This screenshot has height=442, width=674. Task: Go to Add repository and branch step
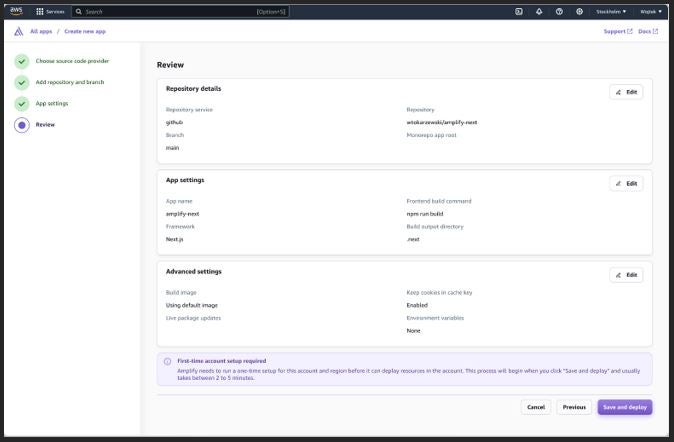[69, 82]
